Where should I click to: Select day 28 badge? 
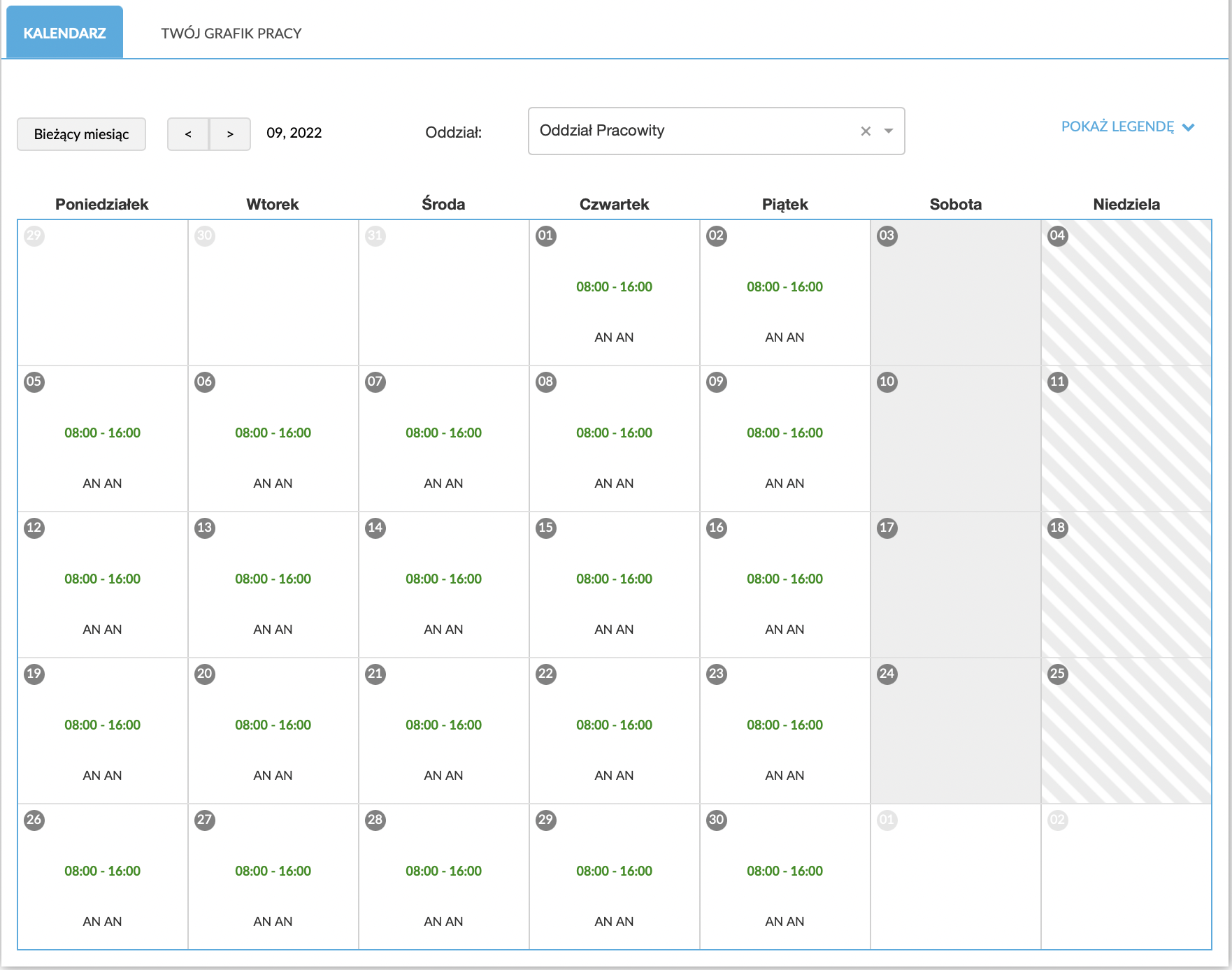375,820
